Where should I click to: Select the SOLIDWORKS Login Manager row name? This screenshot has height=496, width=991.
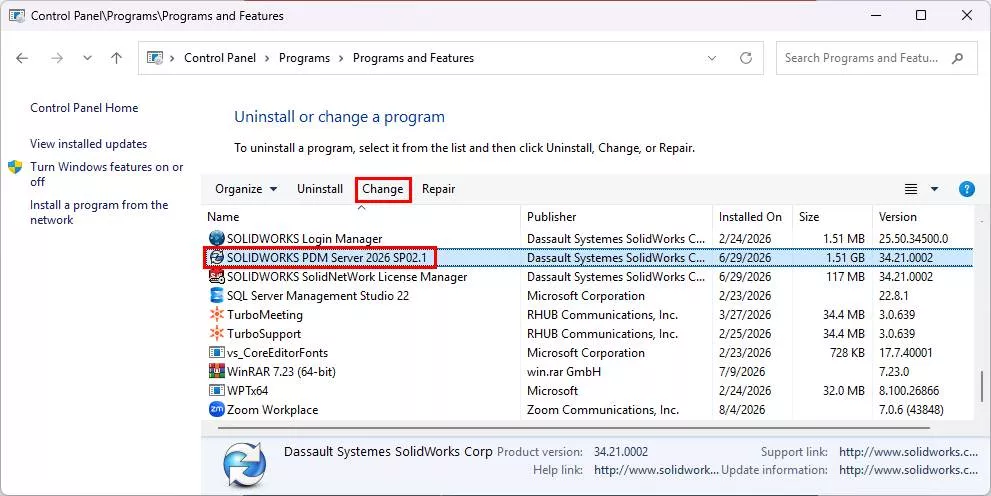[305, 239]
